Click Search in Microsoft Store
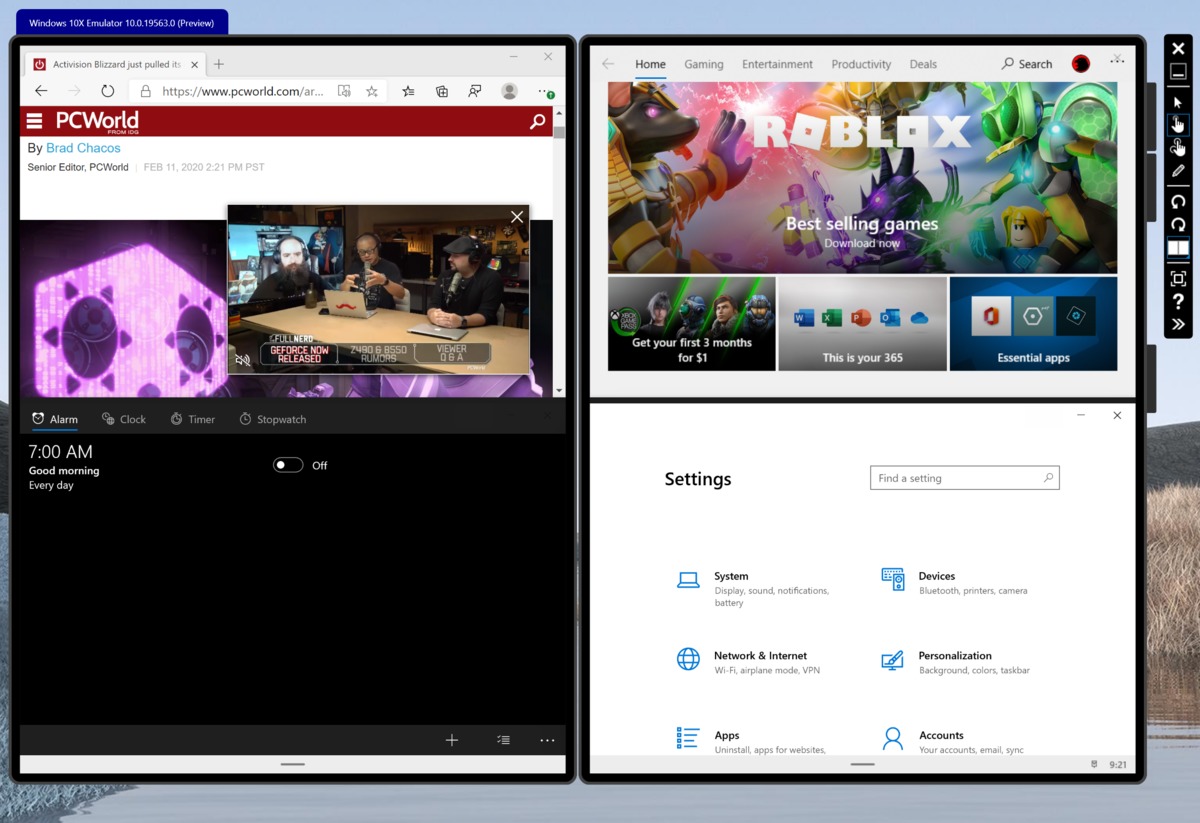 pyautogui.click(x=1027, y=64)
